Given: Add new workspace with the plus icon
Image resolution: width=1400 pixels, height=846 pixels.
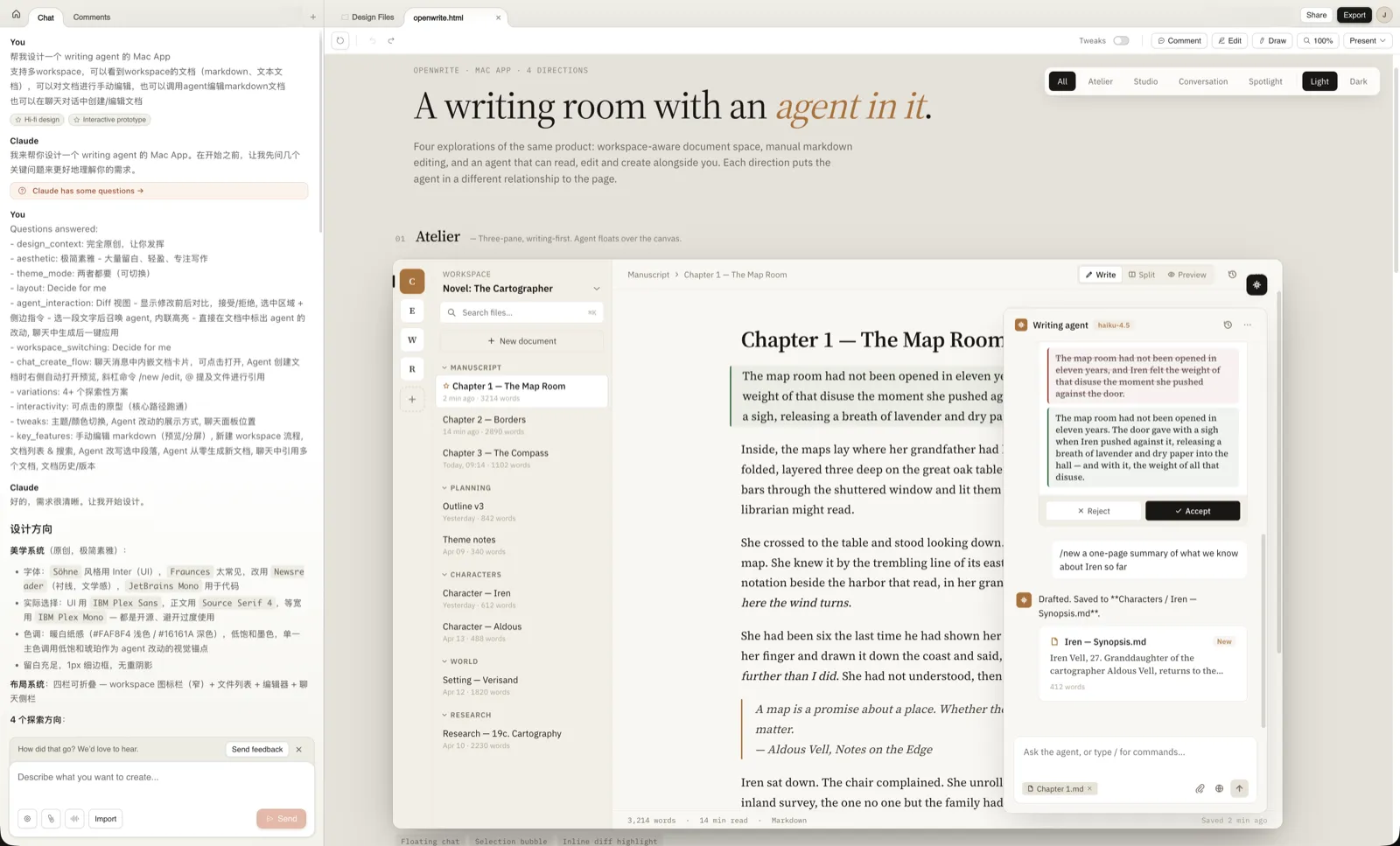Looking at the screenshot, I should [412, 400].
